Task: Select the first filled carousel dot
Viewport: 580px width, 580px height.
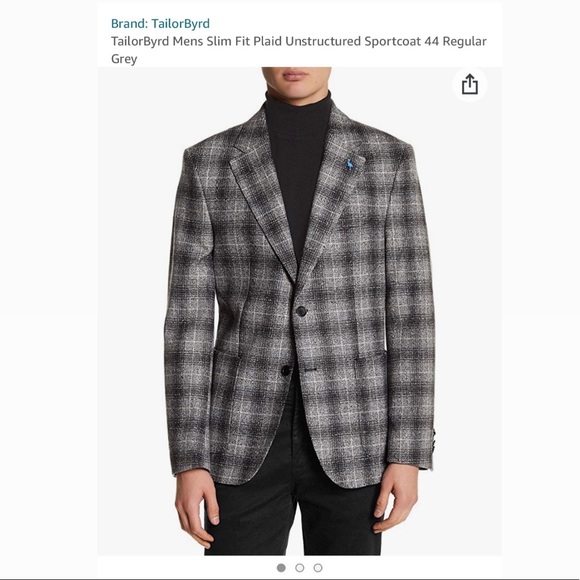Action: tap(281, 567)
